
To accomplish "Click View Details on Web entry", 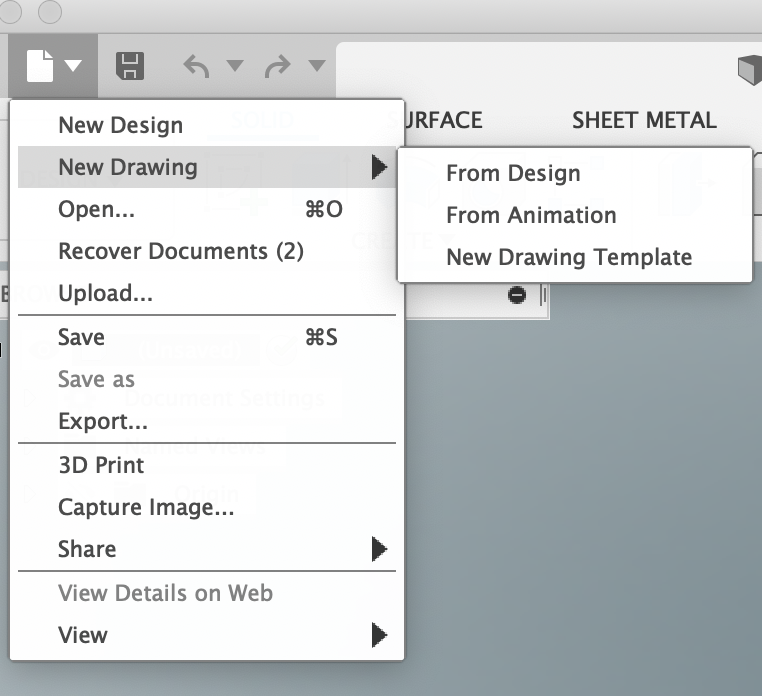I will click(x=207, y=593).
